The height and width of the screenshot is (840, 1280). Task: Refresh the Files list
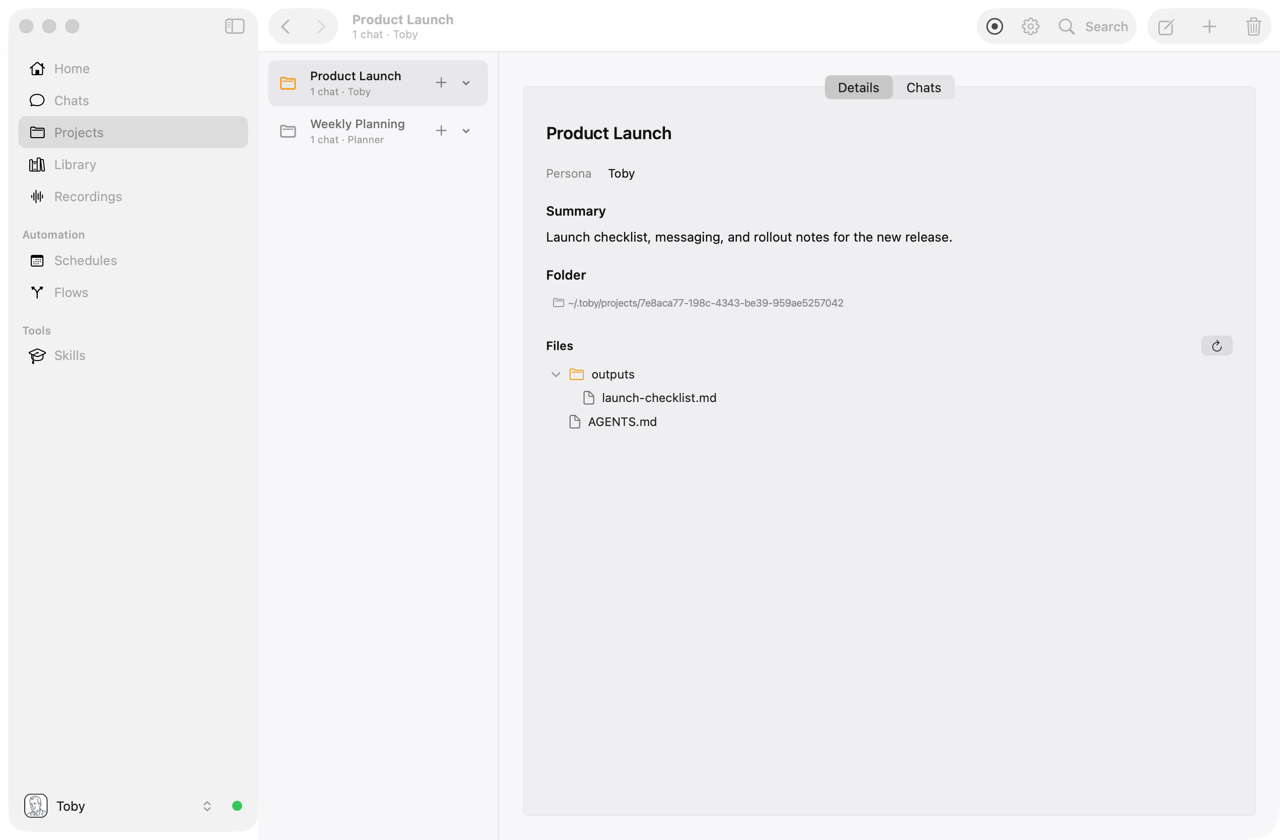pyautogui.click(x=1216, y=346)
